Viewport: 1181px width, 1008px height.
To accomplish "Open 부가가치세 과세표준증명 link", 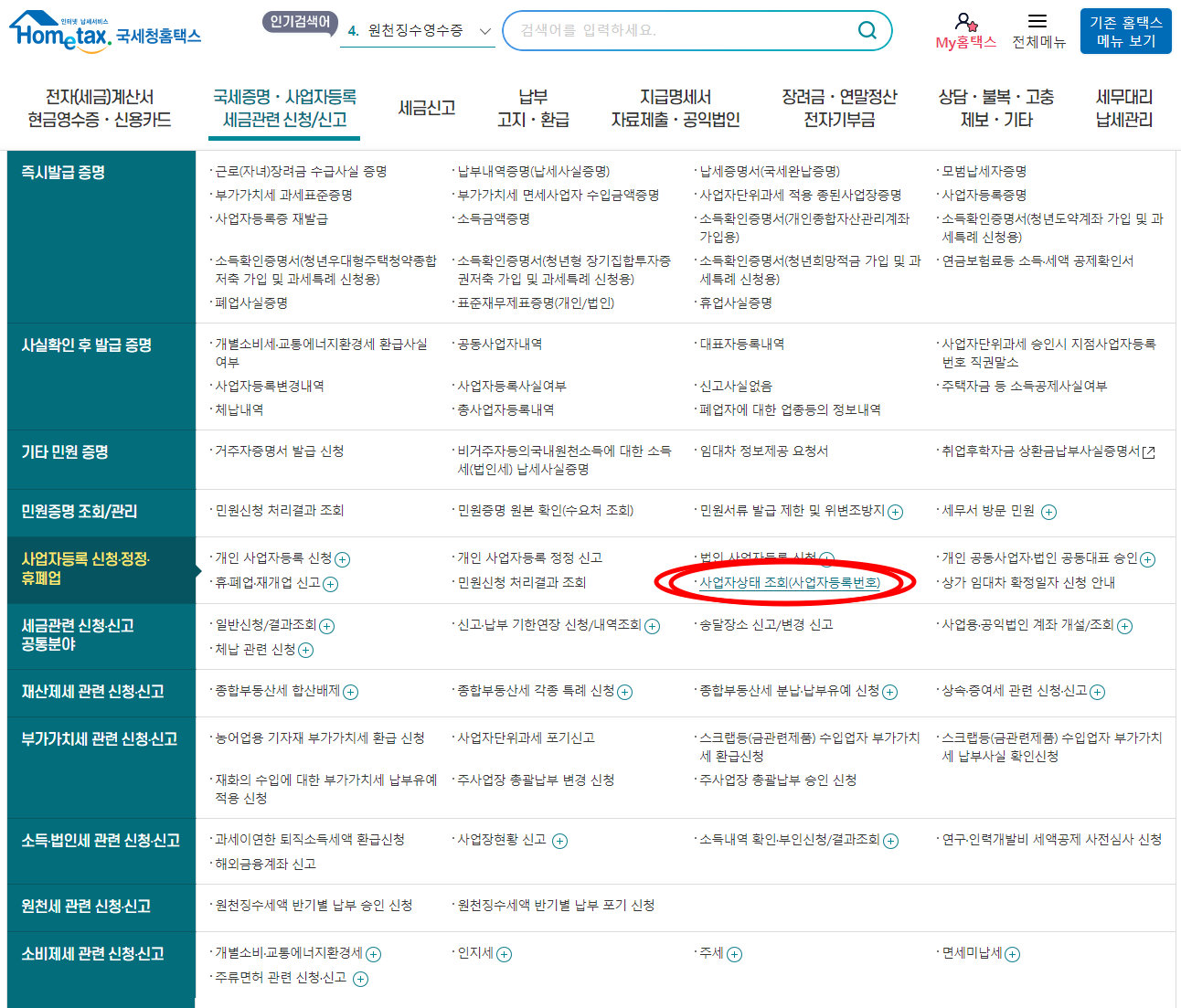I will 283,196.
